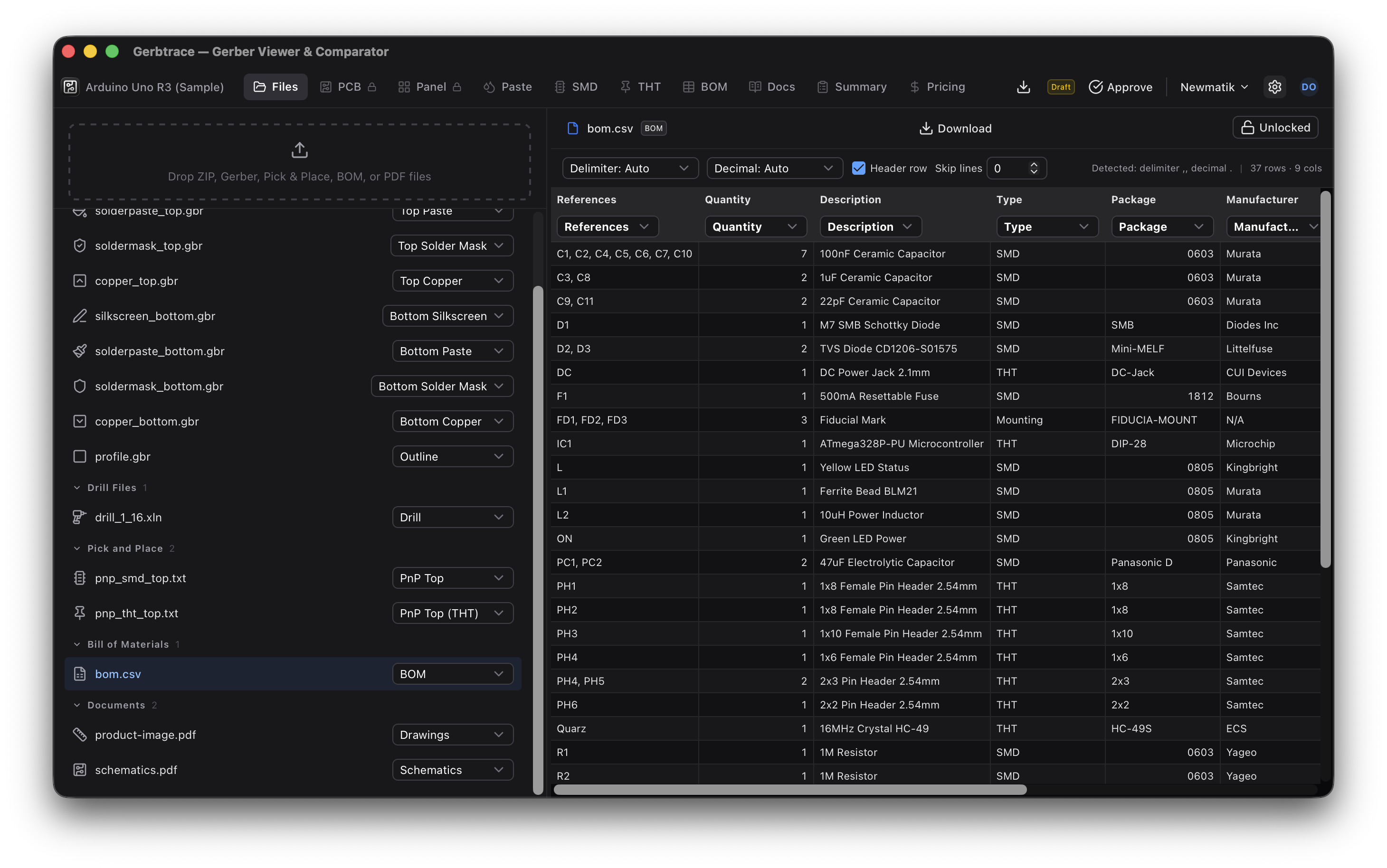Click the bom.csv file icon in sidebar
Viewport: 1387px width, 868px height.
(80, 674)
